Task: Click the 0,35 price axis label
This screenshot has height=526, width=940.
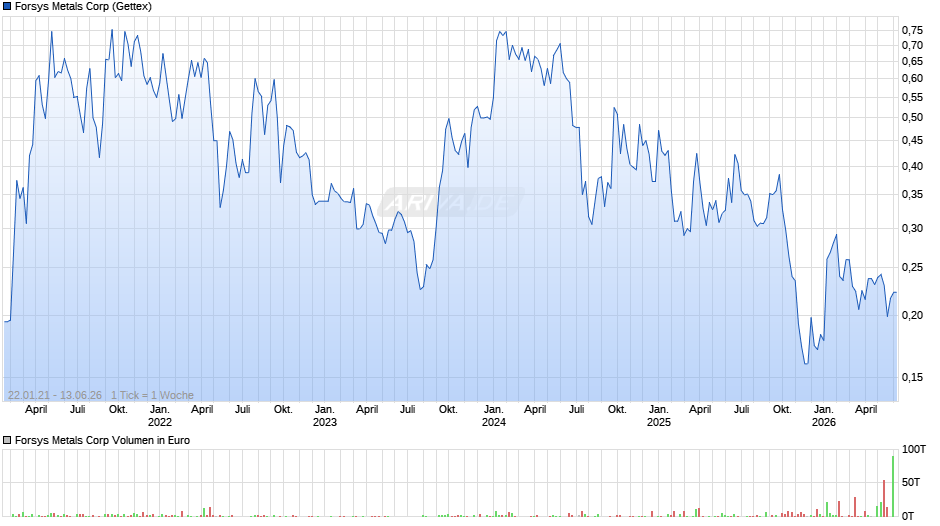Action: tap(912, 194)
